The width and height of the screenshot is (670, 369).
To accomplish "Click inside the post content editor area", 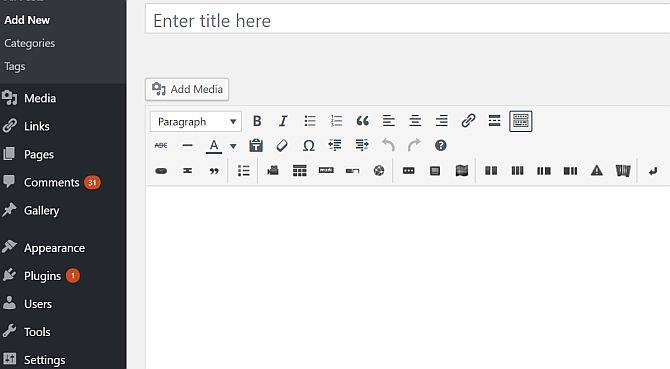I will click(408, 278).
